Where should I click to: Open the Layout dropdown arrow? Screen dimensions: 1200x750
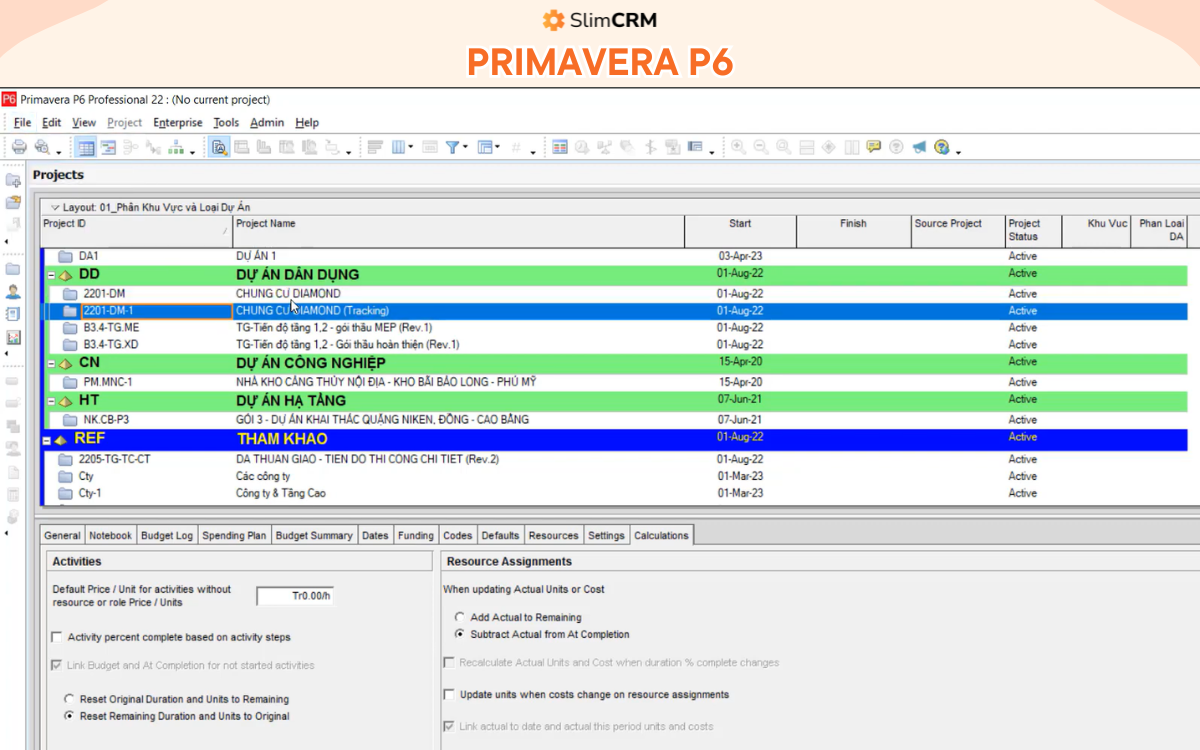55,207
